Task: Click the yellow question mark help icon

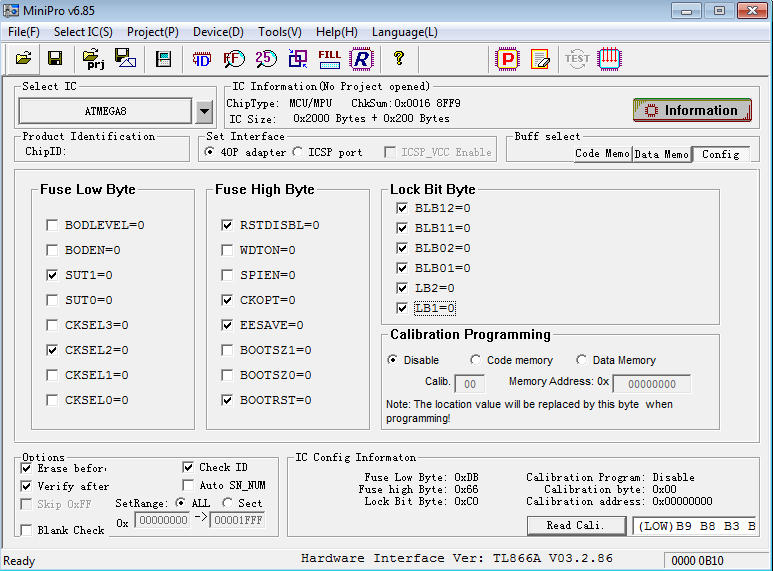Action: pos(398,59)
